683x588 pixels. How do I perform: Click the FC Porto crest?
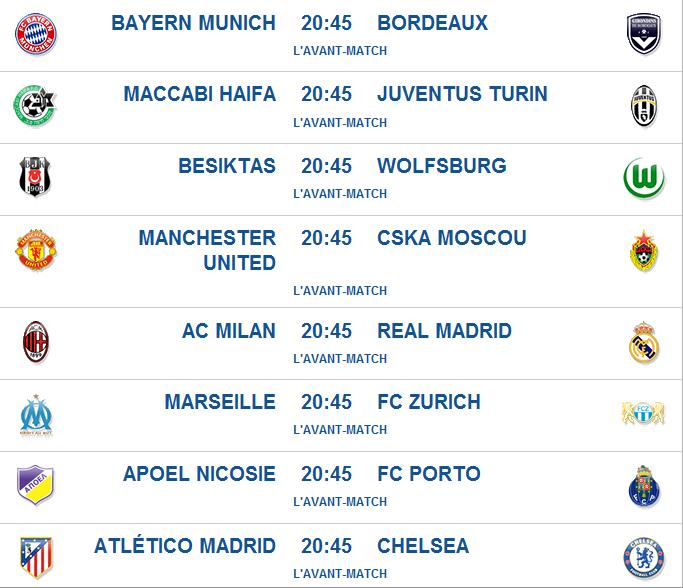coord(643,486)
